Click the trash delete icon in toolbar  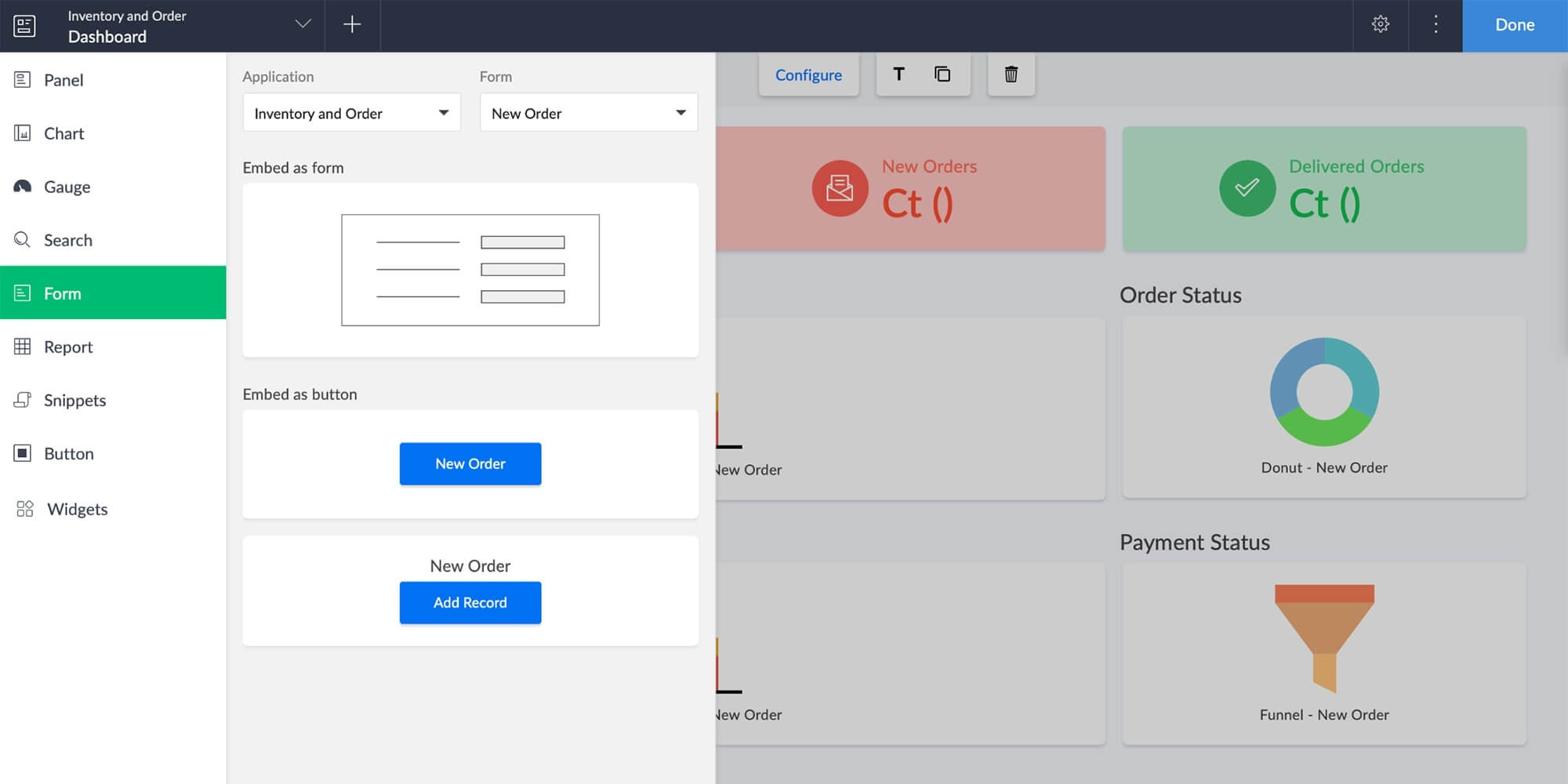click(x=1011, y=74)
